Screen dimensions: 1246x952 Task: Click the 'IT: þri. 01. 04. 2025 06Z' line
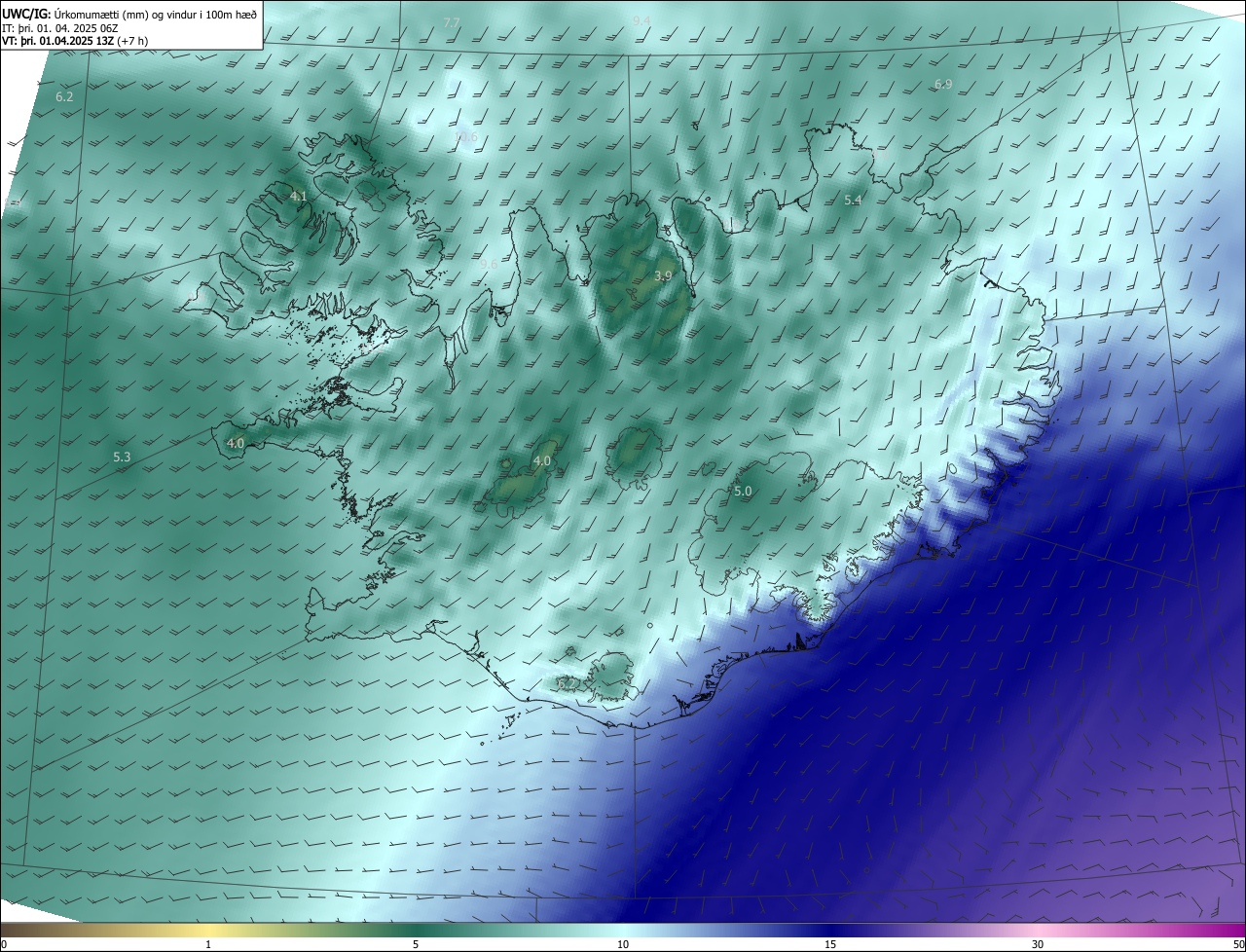60,27
